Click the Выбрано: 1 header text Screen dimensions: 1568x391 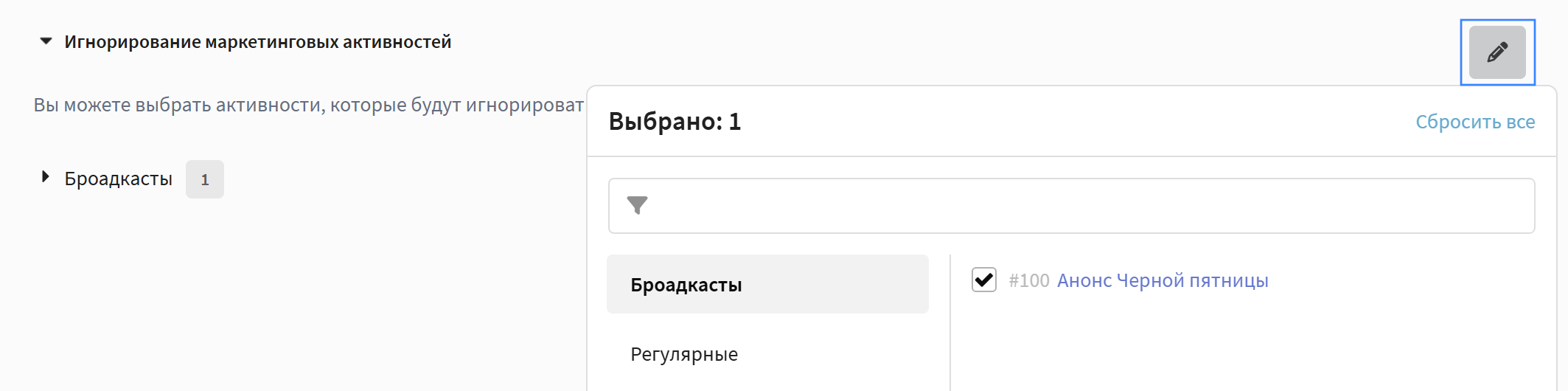(674, 122)
